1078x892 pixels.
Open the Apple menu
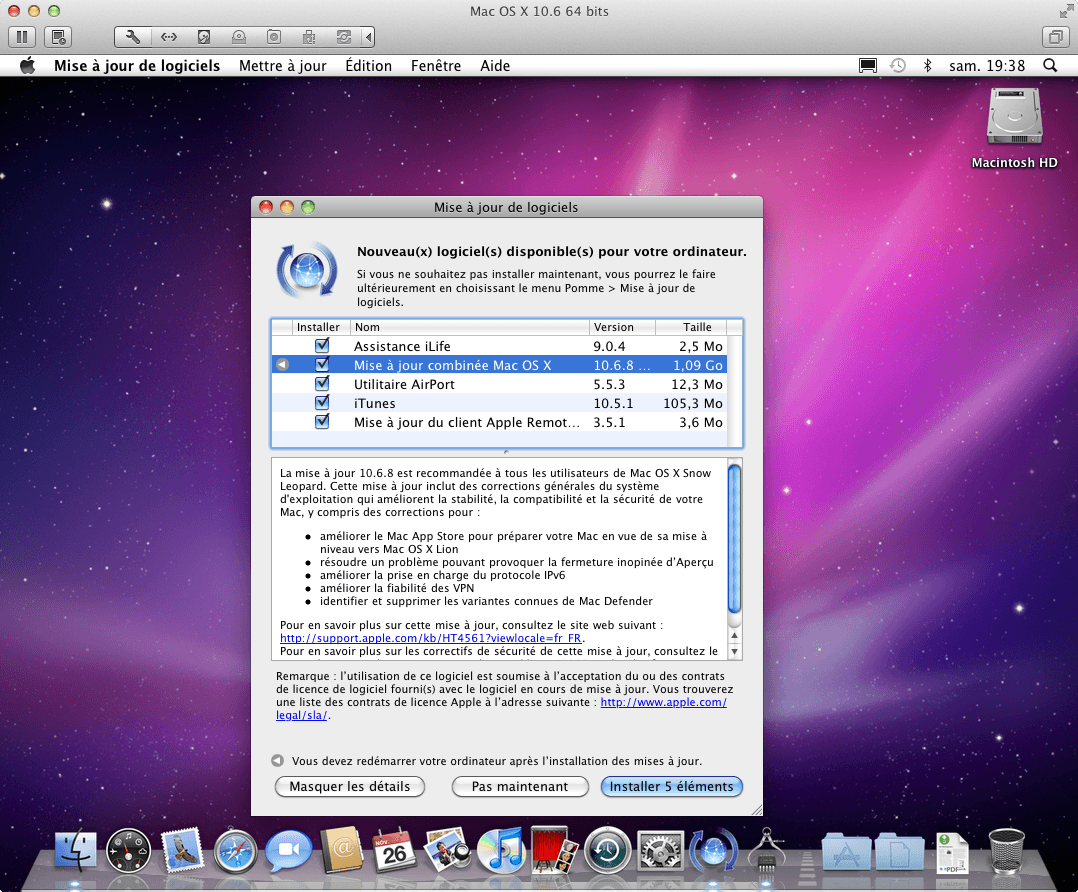tap(28, 66)
